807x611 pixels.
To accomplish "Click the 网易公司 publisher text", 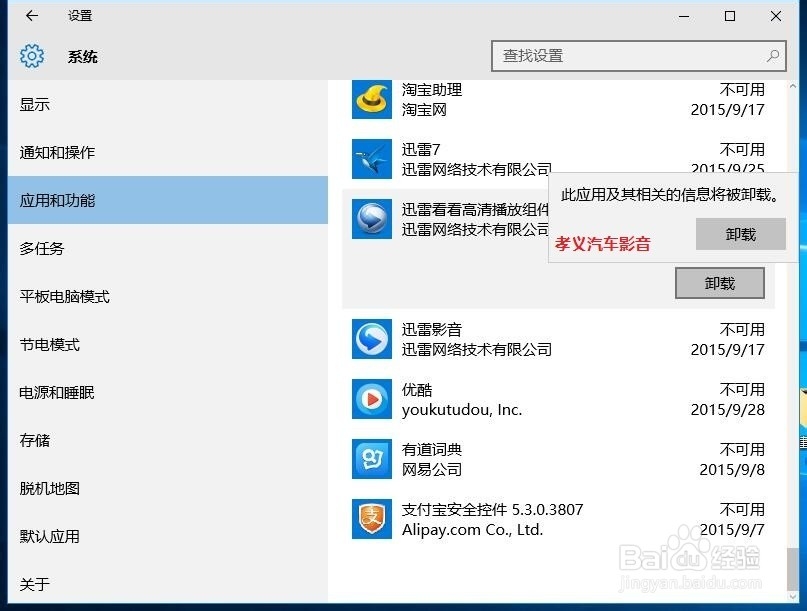I will coord(432,469).
